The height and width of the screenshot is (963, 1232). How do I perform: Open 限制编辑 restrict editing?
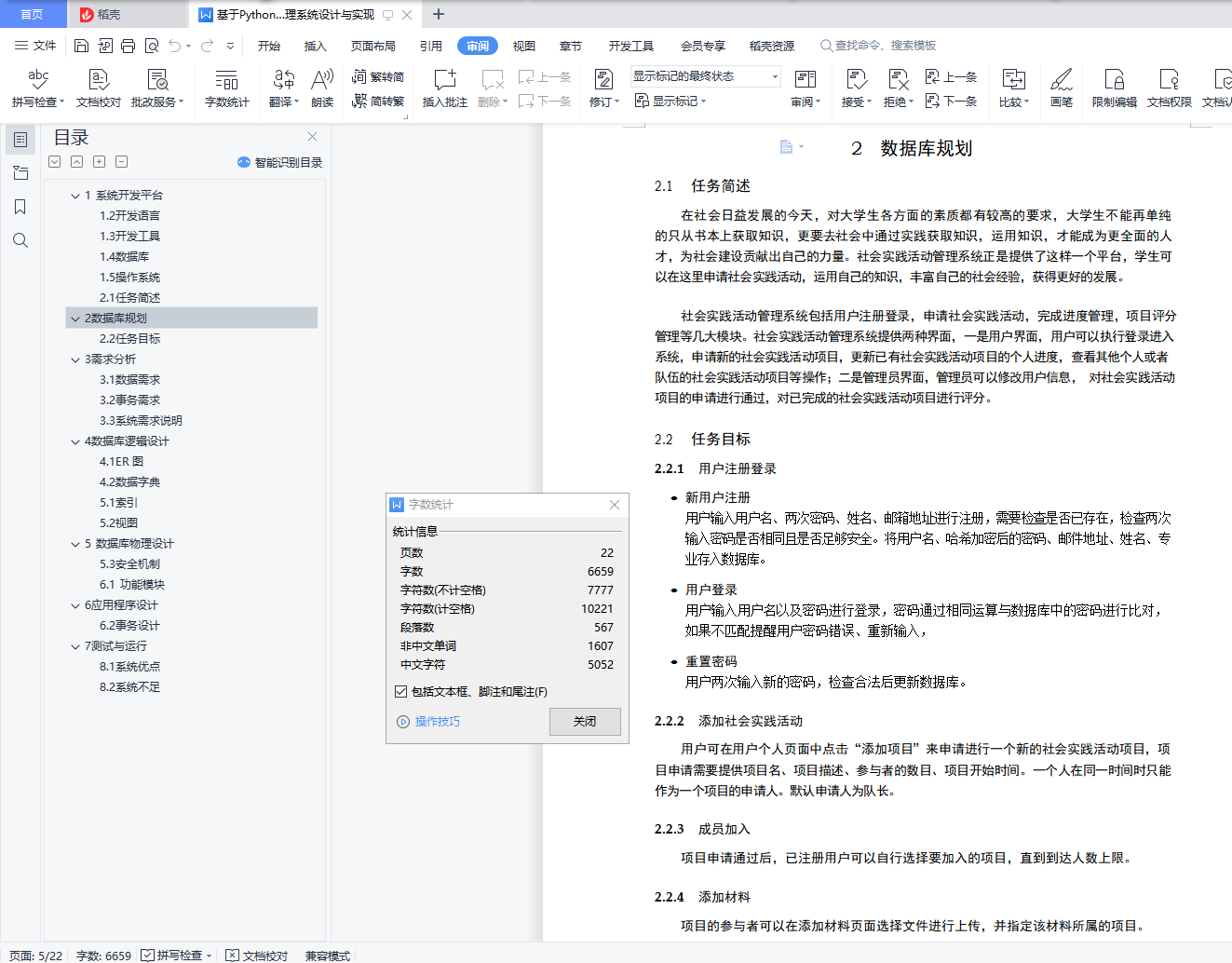[x=1114, y=88]
